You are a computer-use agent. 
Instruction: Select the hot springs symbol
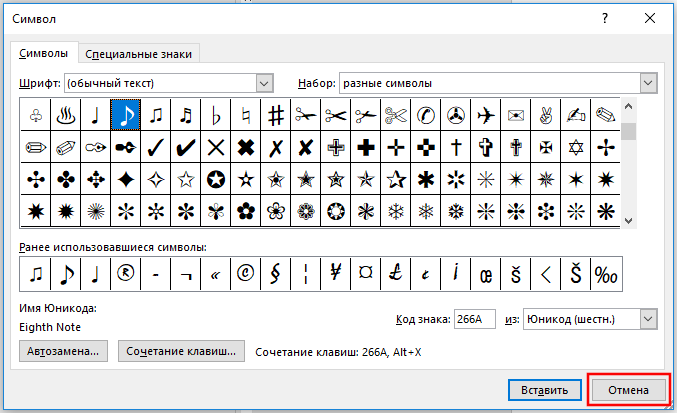pyautogui.click(x=66, y=115)
